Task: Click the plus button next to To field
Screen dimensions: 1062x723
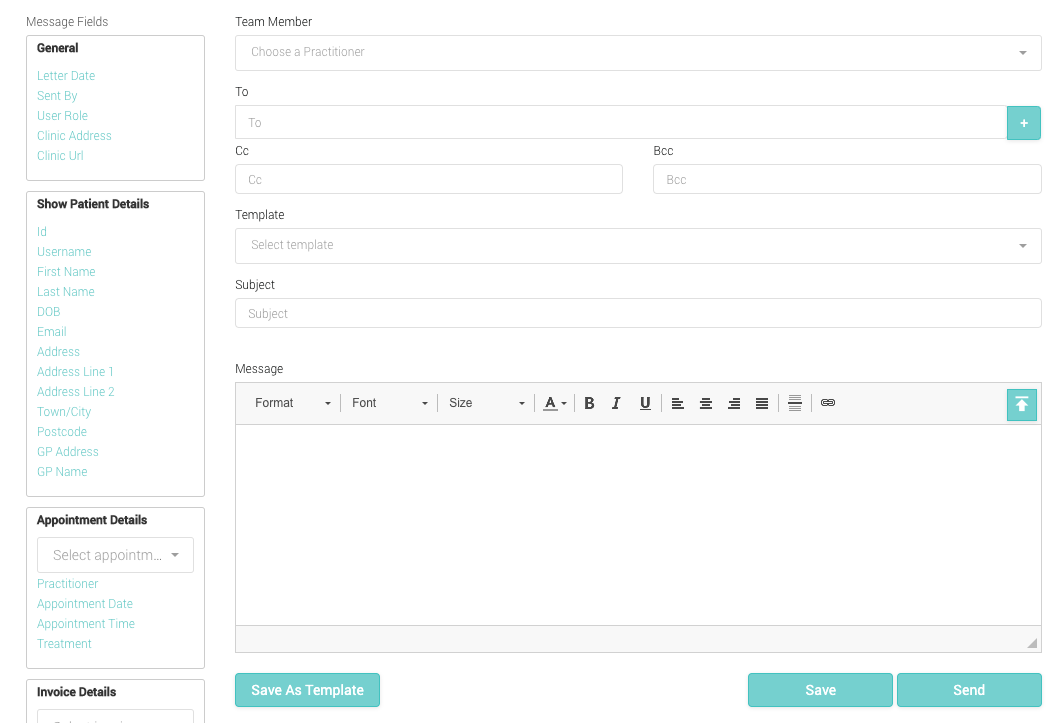Action: (x=1023, y=123)
